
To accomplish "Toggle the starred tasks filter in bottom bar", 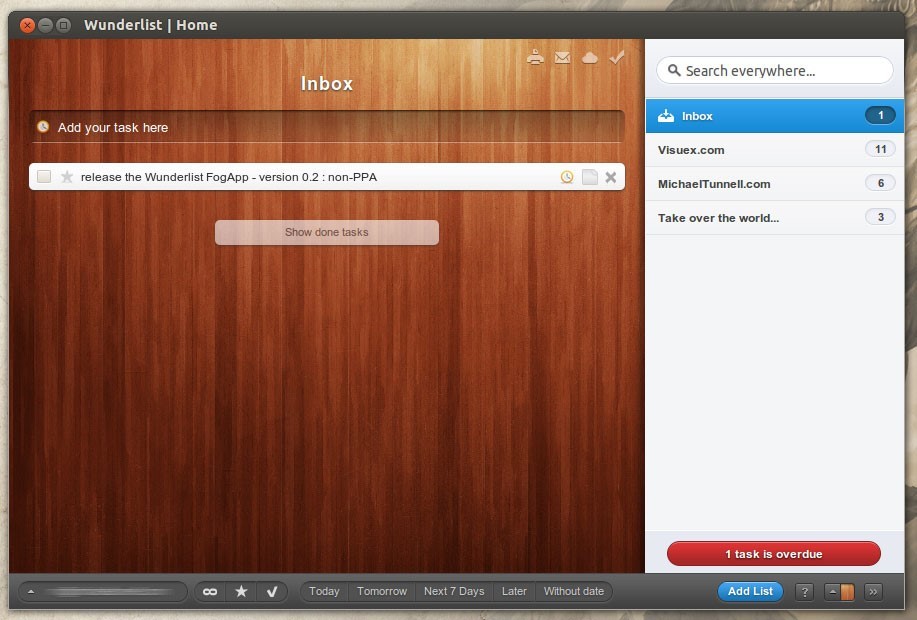I will pos(240,591).
